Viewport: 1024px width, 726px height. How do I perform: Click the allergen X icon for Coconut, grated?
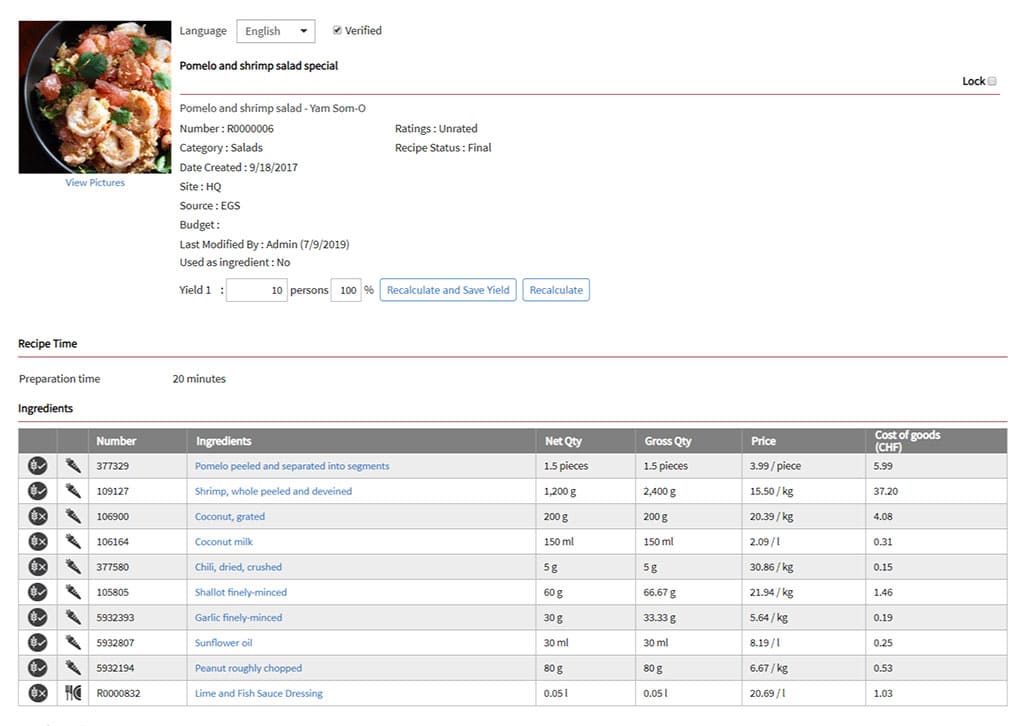[38, 516]
